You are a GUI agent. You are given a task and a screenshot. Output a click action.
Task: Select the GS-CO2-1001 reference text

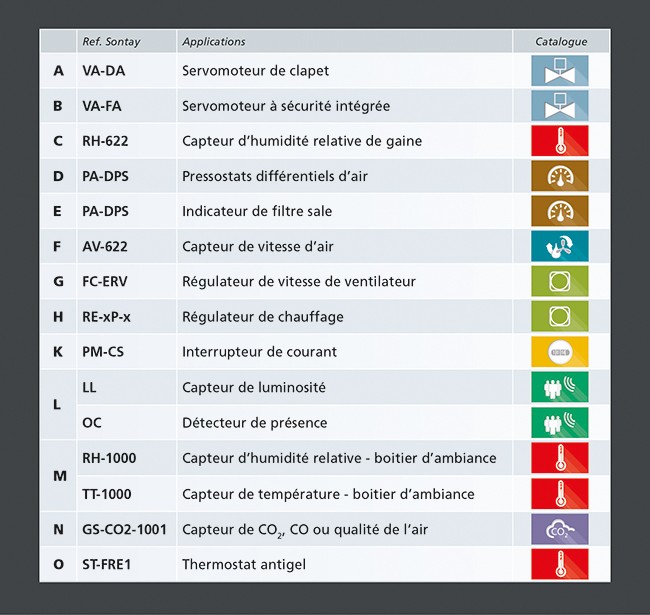click(124, 529)
